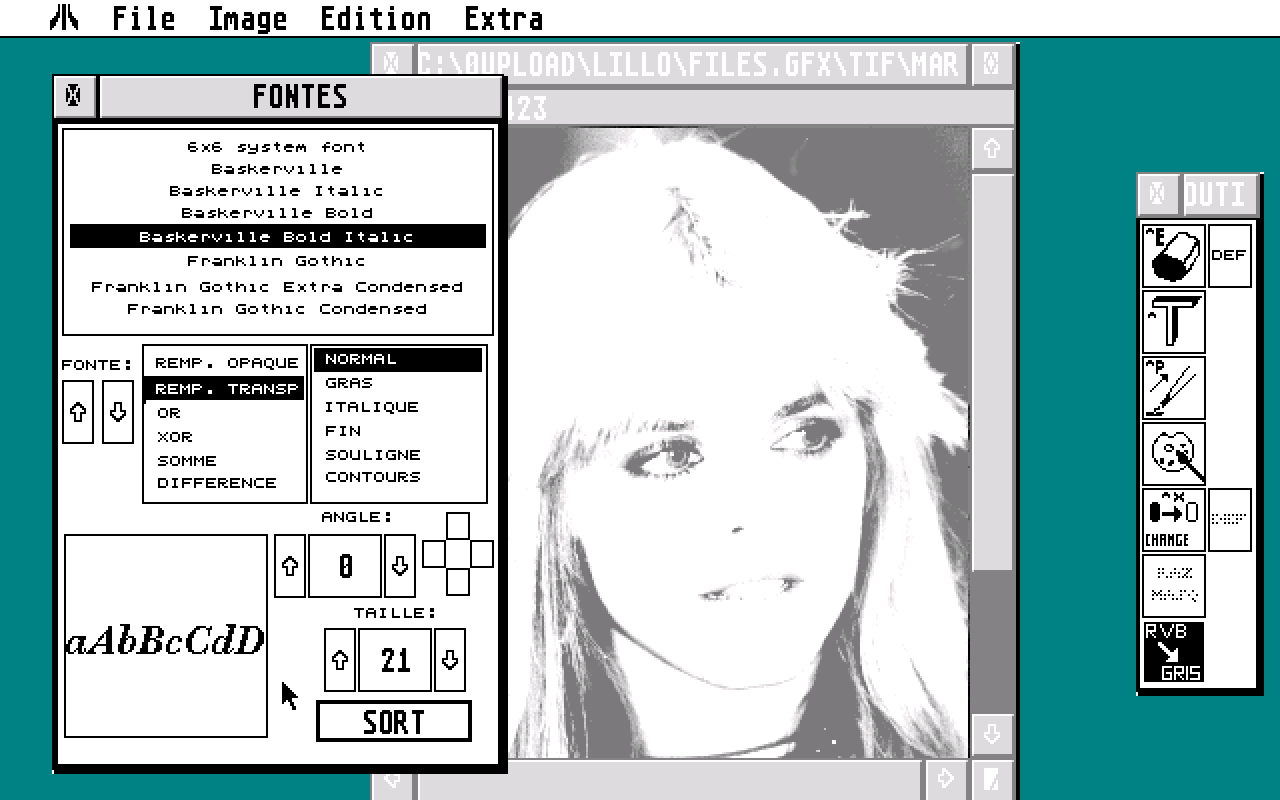Open the color palette tool

(x=1172, y=453)
